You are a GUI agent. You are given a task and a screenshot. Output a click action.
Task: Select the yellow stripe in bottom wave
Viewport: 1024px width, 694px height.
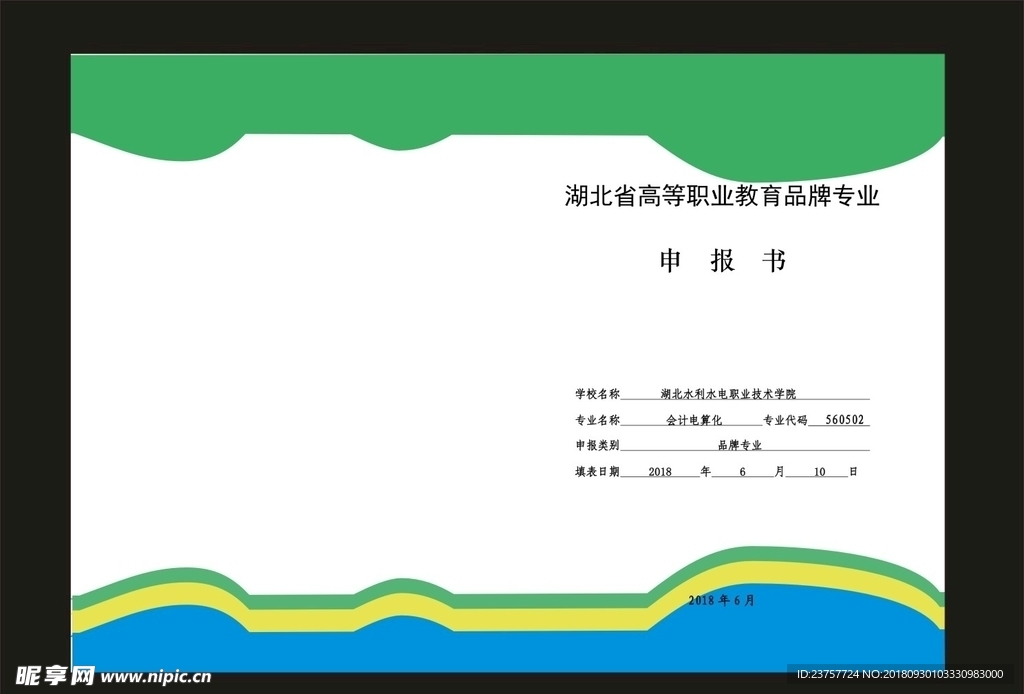pyautogui.click(x=300, y=620)
